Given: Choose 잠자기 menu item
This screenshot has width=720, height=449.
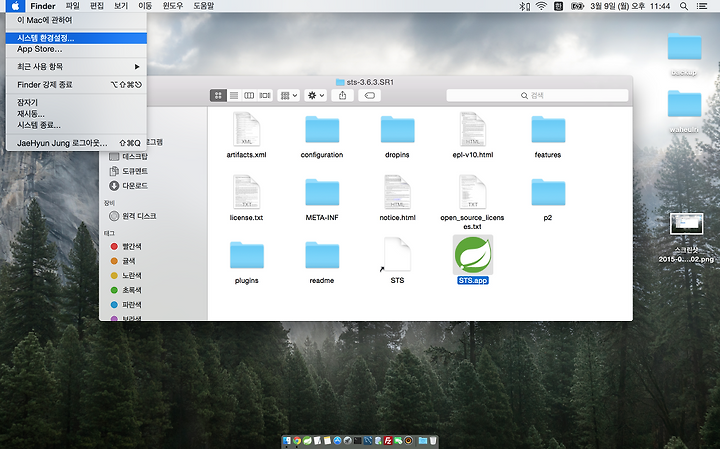Looking at the screenshot, I should coord(76,102).
